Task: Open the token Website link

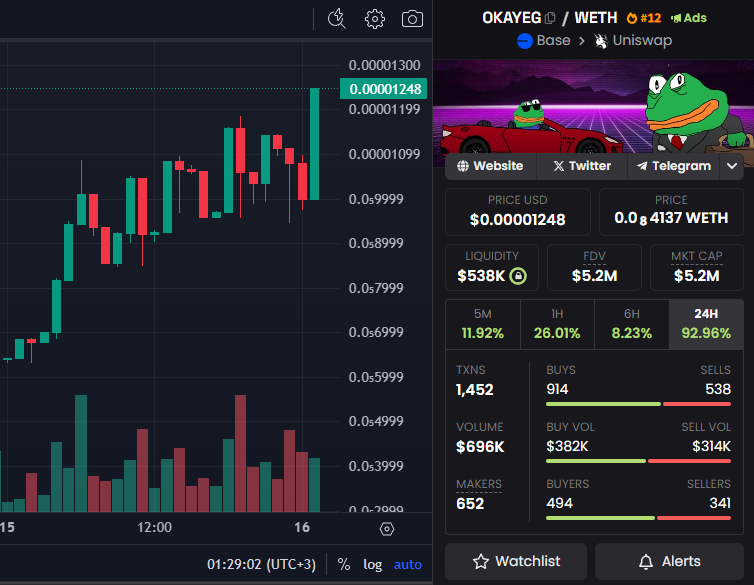Action: click(490, 166)
